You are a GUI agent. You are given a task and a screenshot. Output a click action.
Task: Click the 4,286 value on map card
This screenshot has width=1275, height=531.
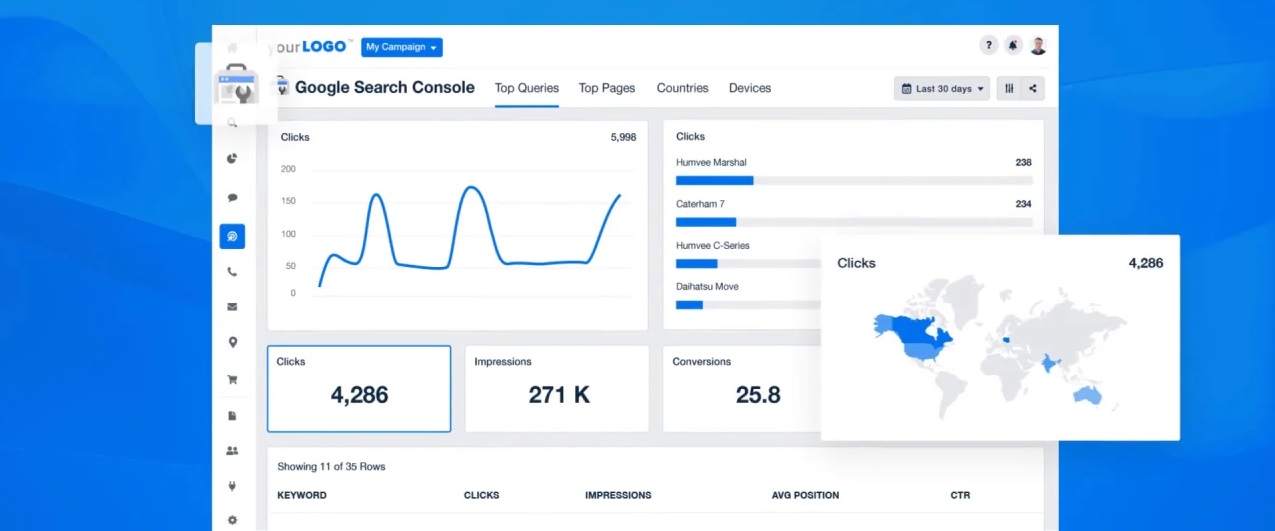pyautogui.click(x=1146, y=263)
